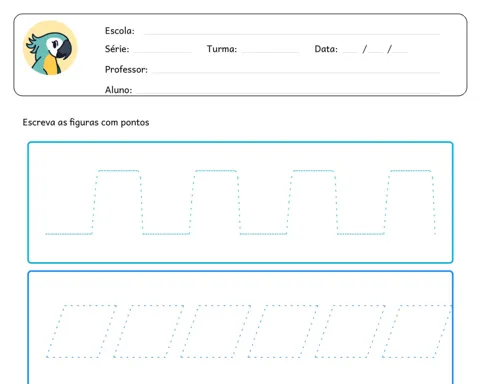The width and height of the screenshot is (480, 384).
Task: Click the year blank in Data
Action: (x=400, y=51)
